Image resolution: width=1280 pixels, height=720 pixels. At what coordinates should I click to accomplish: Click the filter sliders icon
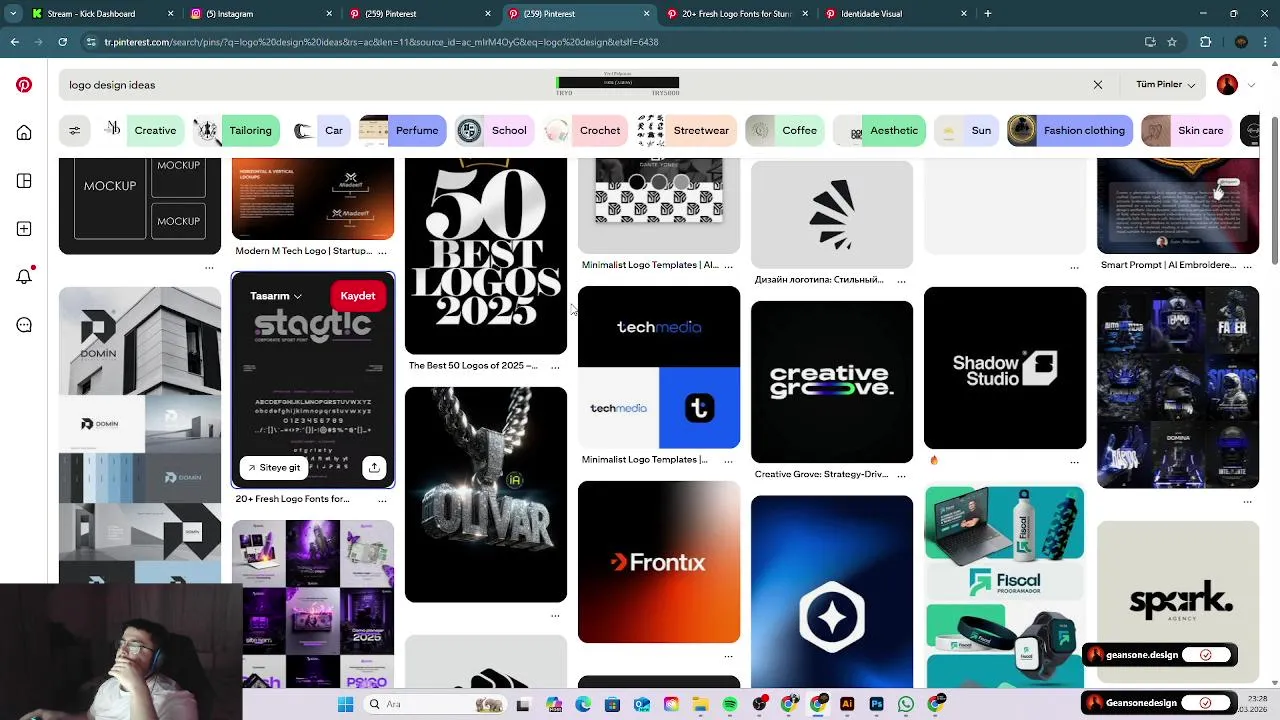pyautogui.click(x=74, y=131)
